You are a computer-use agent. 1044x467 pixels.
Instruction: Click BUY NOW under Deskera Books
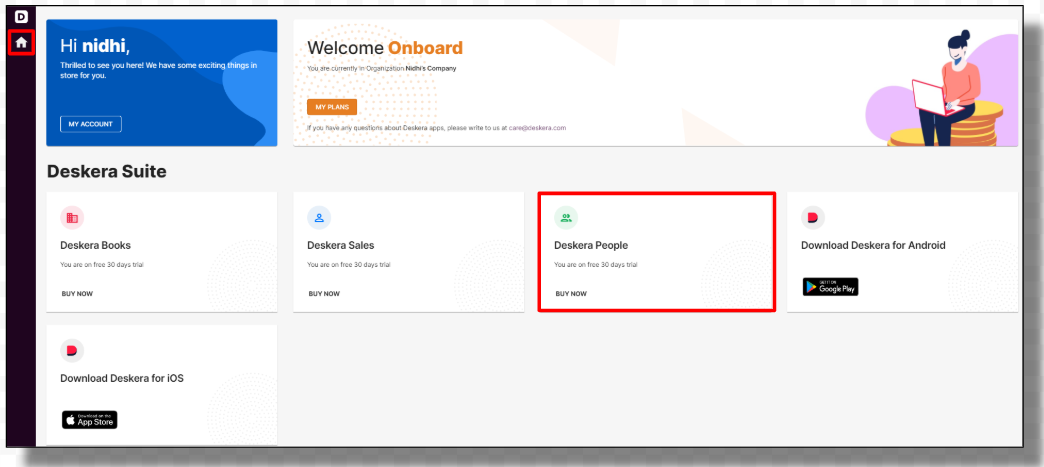(x=77, y=294)
